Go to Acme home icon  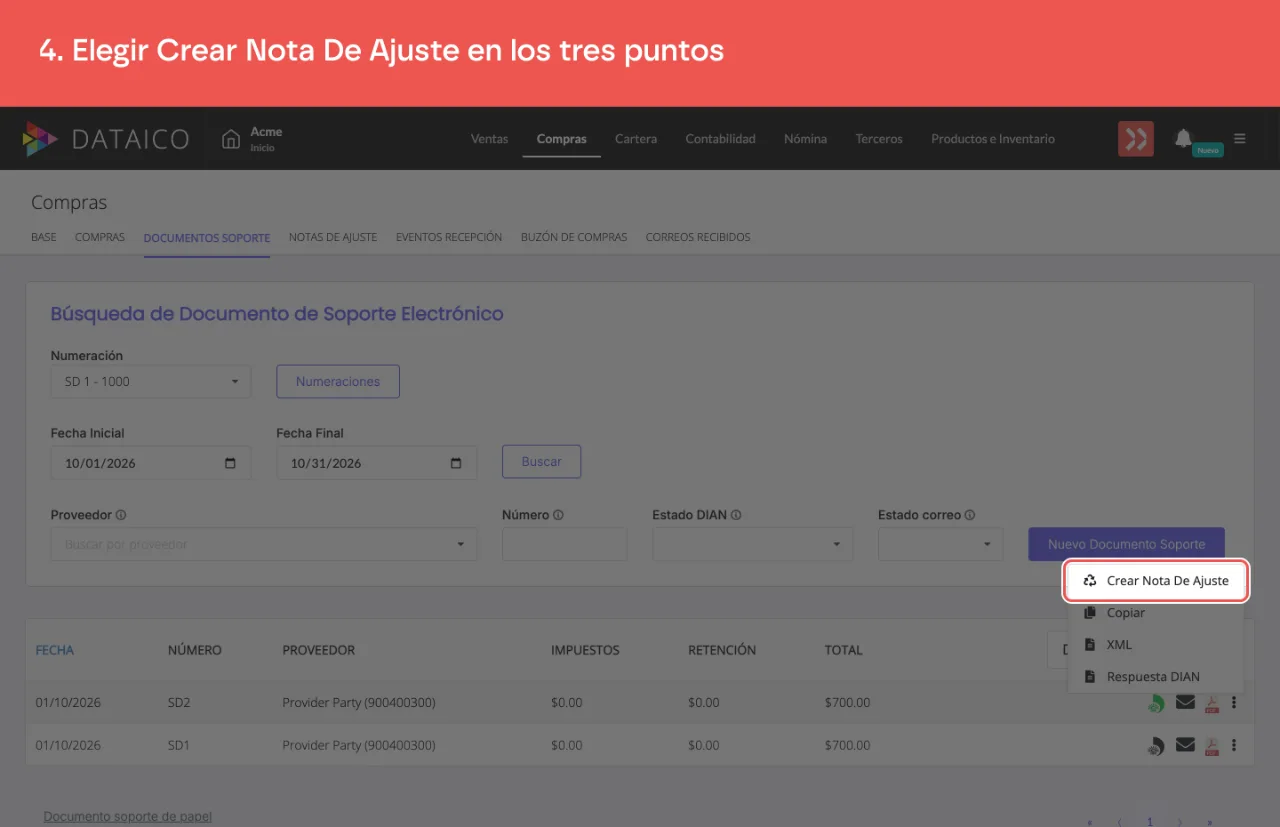point(231,139)
